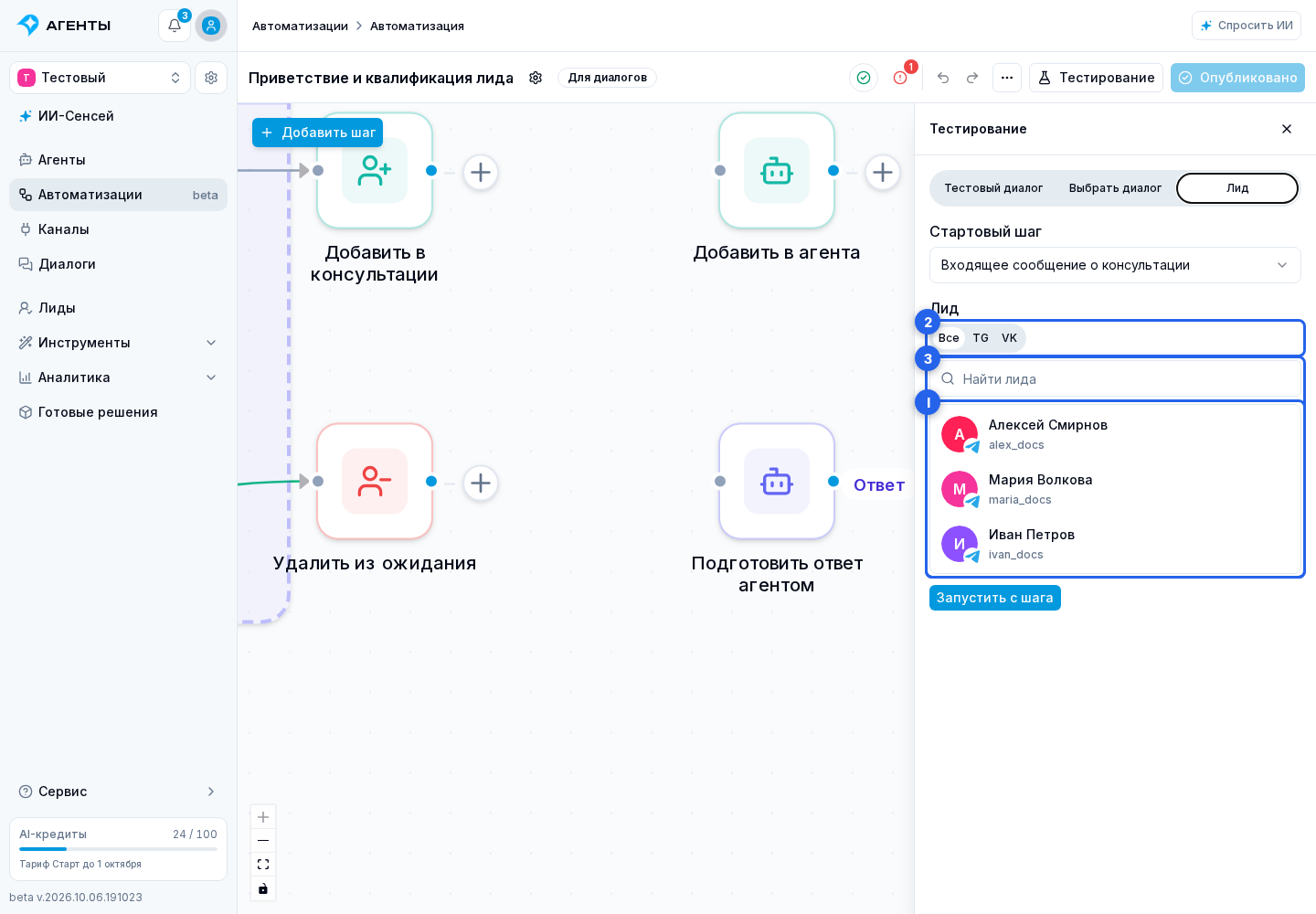Screen dimensions: 1316x914
Task: Click the Спросить ИИ button
Action: (1247, 26)
